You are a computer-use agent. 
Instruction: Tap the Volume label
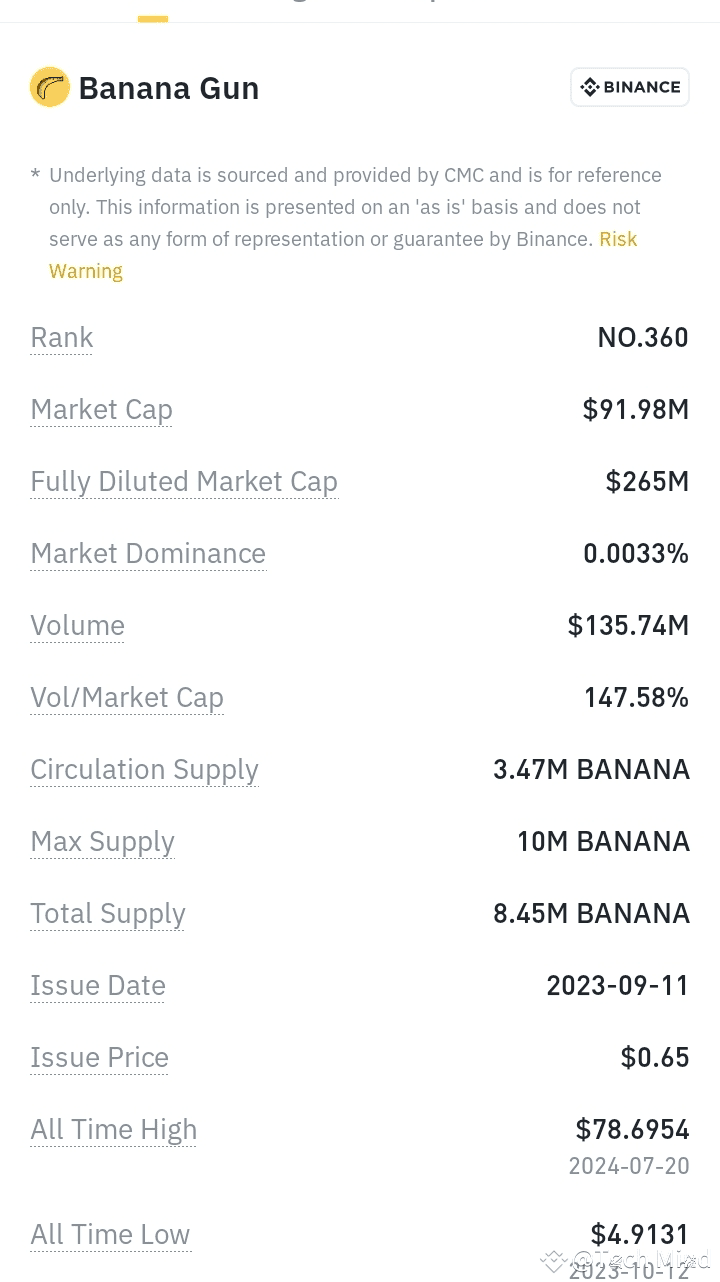[77, 626]
